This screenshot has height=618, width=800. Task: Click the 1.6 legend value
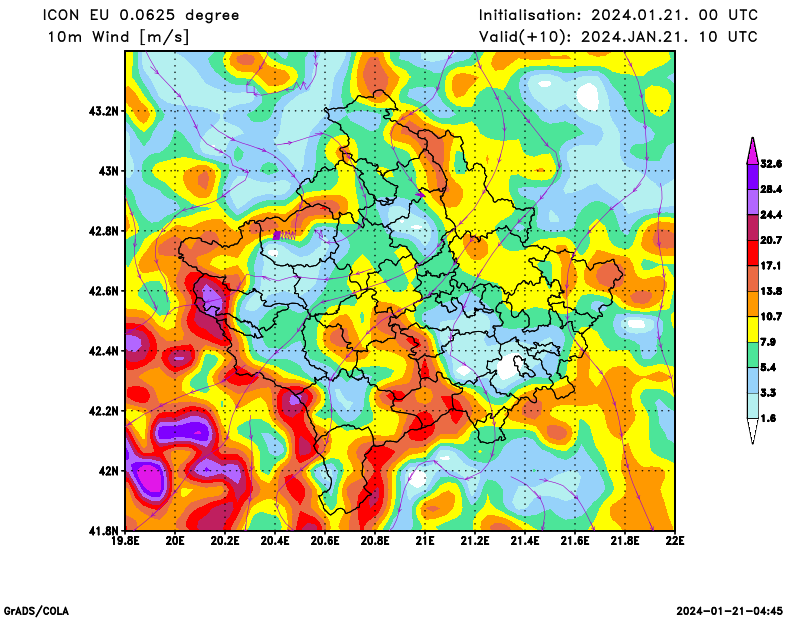[x=768, y=418]
